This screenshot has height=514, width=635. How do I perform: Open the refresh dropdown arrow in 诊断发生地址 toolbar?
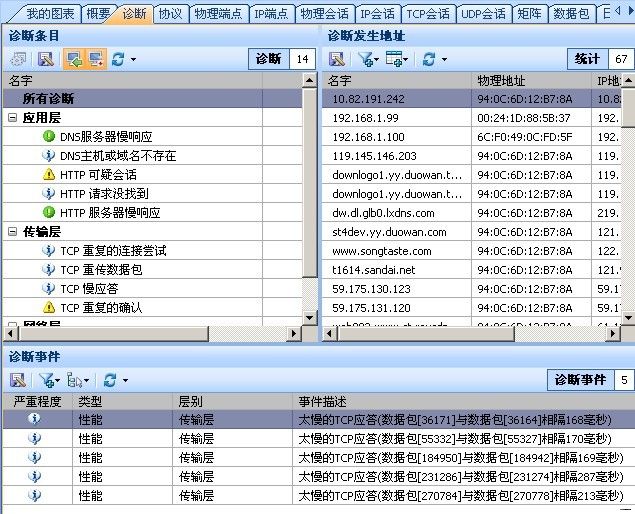(444, 60)
